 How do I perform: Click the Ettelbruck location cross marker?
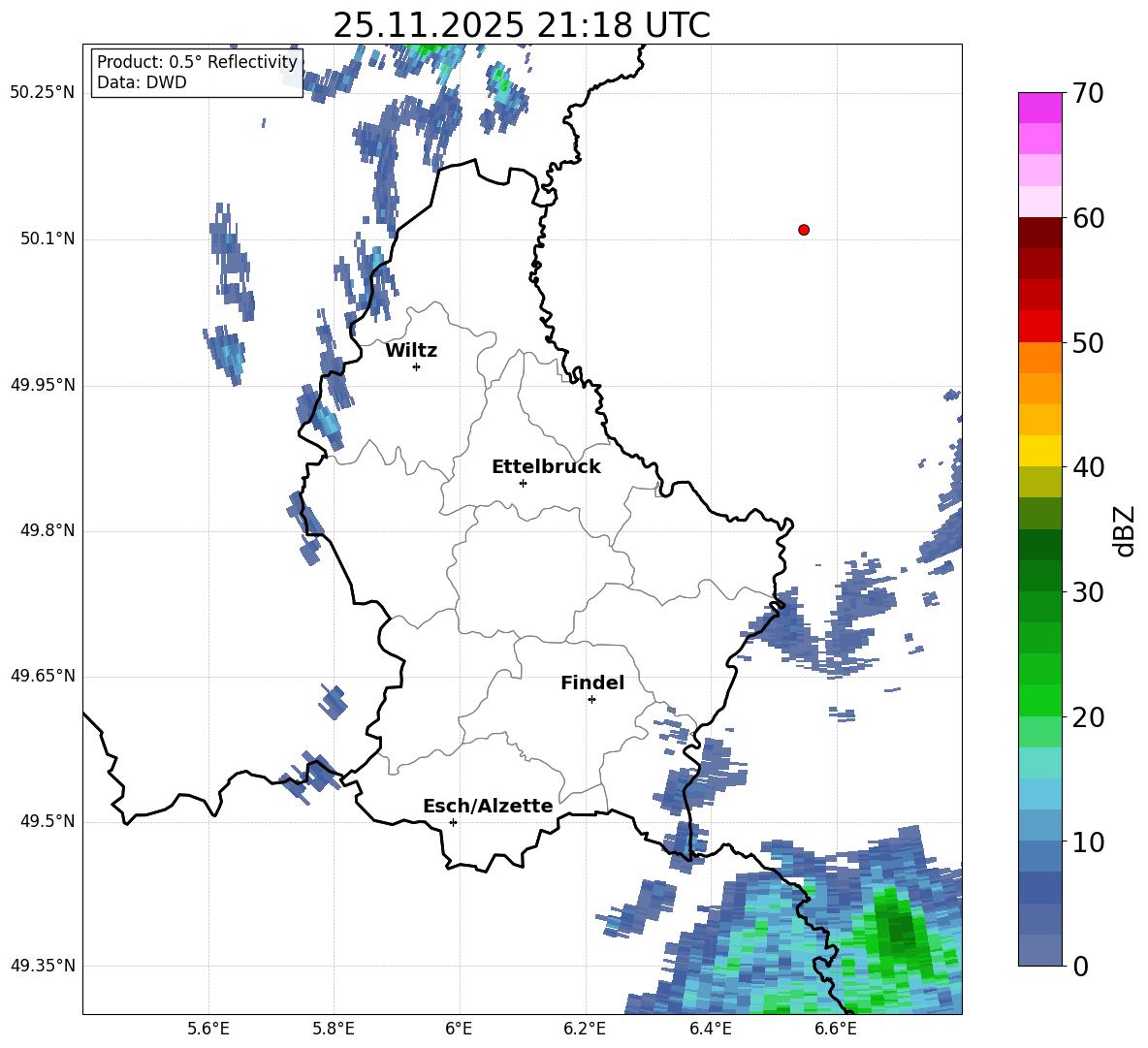coord(523,483)
